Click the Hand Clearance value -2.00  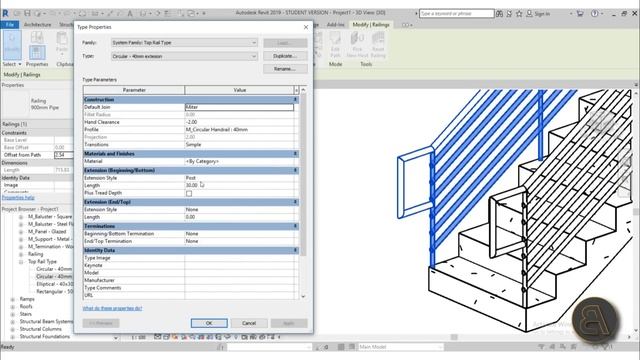(x=239, y=122)
